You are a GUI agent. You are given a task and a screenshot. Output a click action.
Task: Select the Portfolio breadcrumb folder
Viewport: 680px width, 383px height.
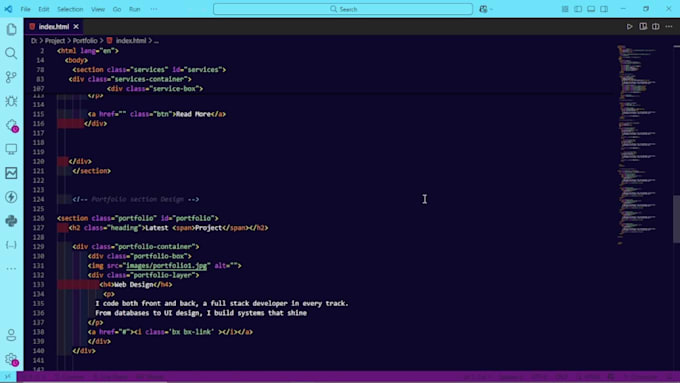click(85, 41)
